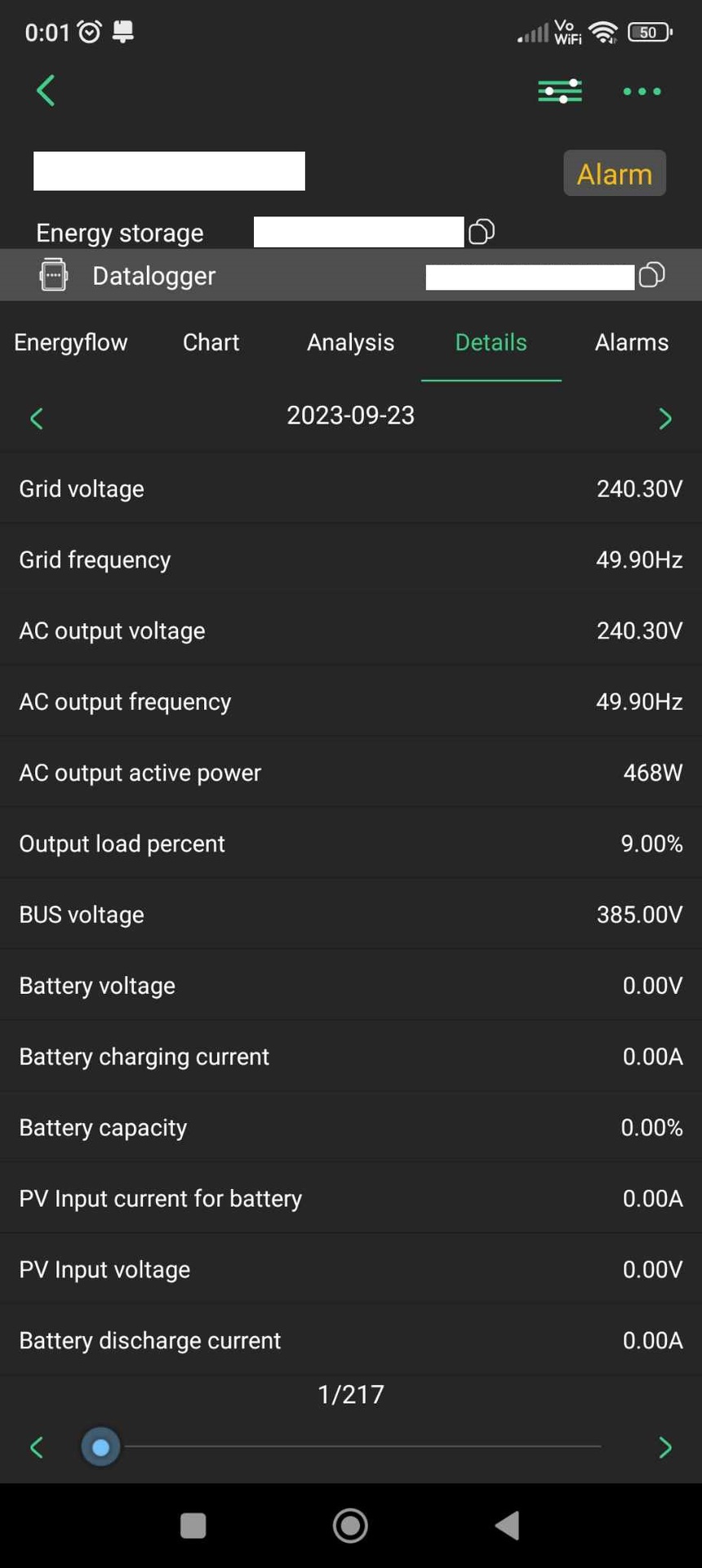Screen dimensions: 702x1568
Task: Tap the yellow Alarm button
Action: (614, 173)
